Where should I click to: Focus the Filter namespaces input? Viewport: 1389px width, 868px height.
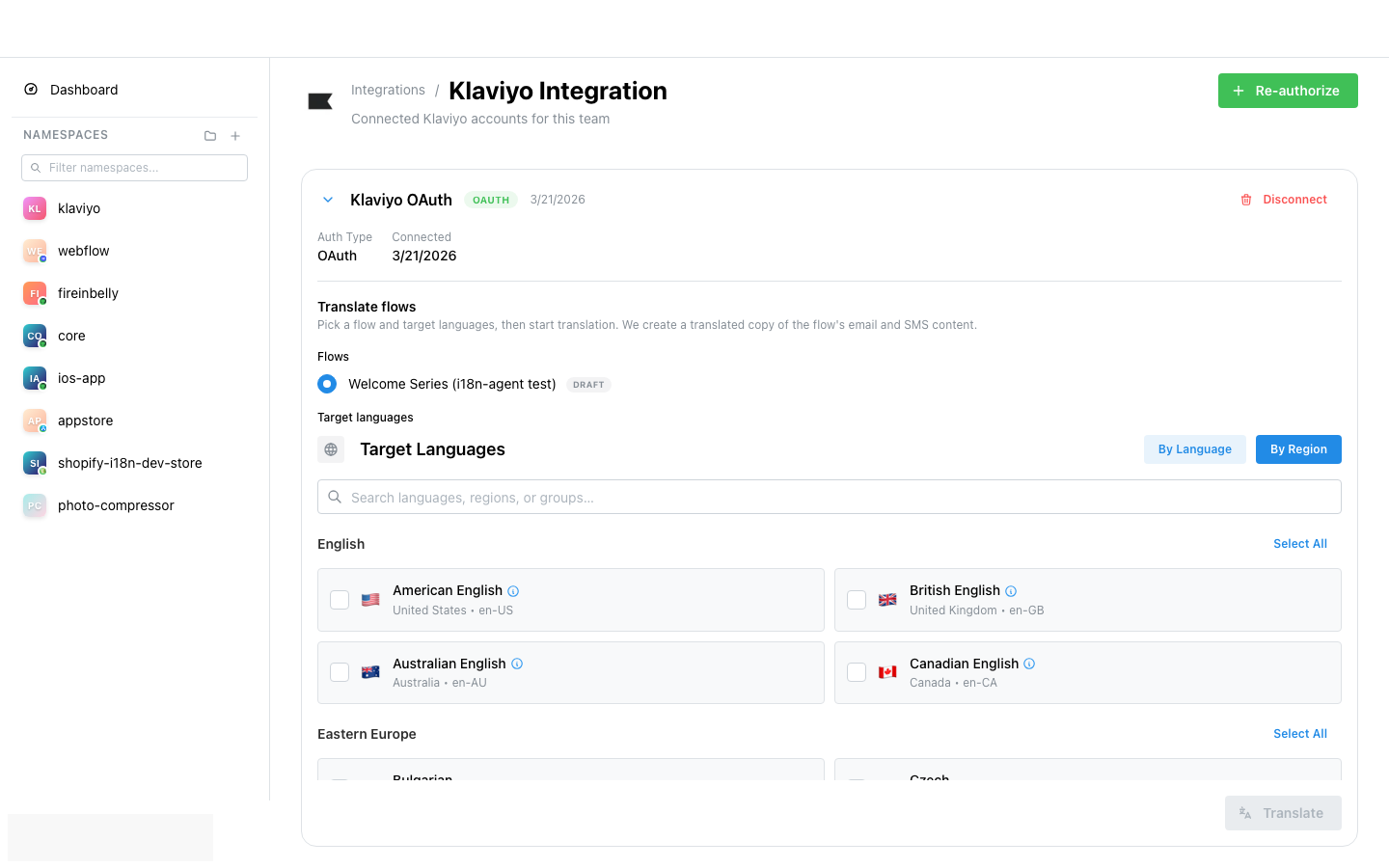[134, 168]
